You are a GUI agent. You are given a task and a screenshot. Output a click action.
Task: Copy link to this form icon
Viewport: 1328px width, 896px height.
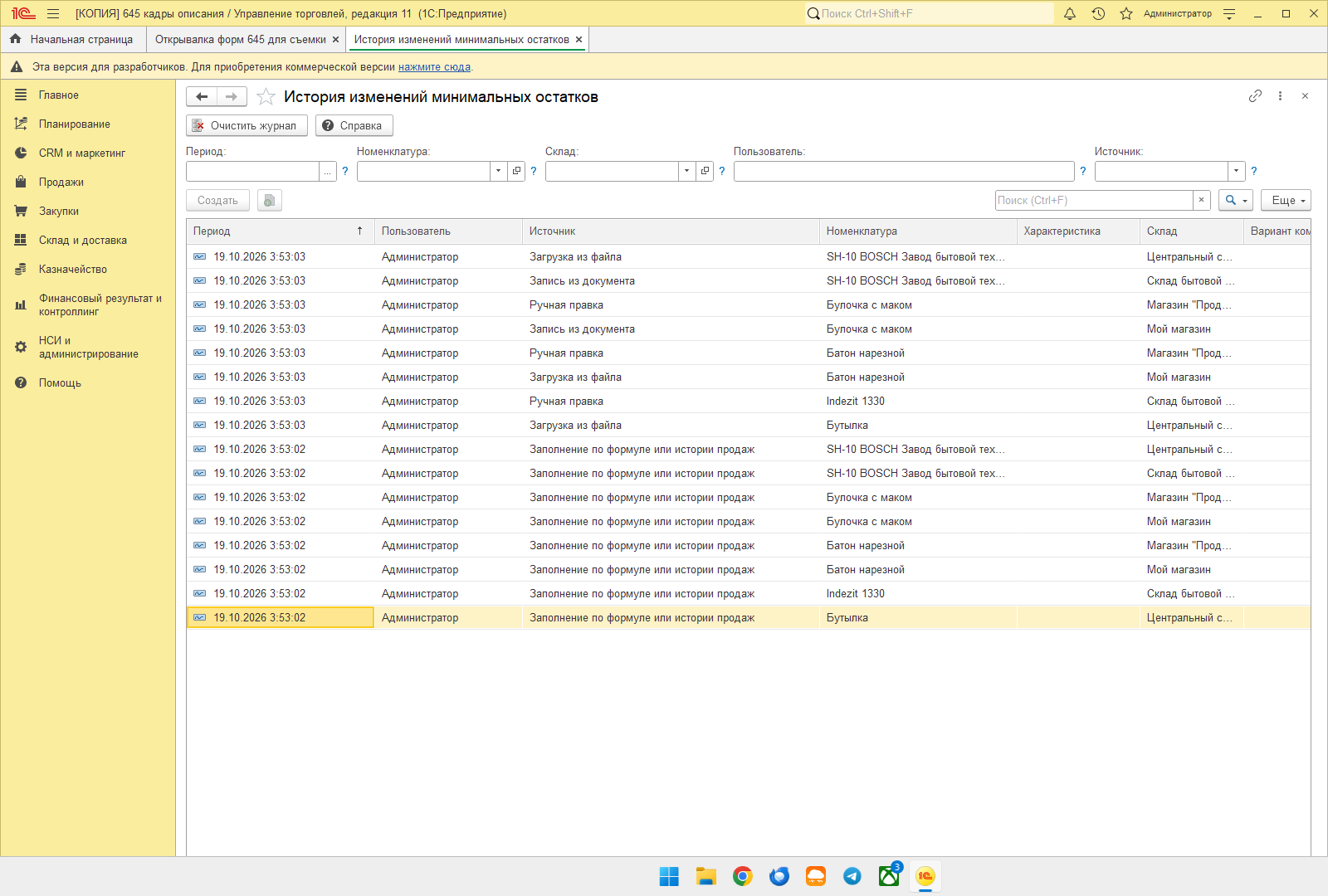point(1255,96)
